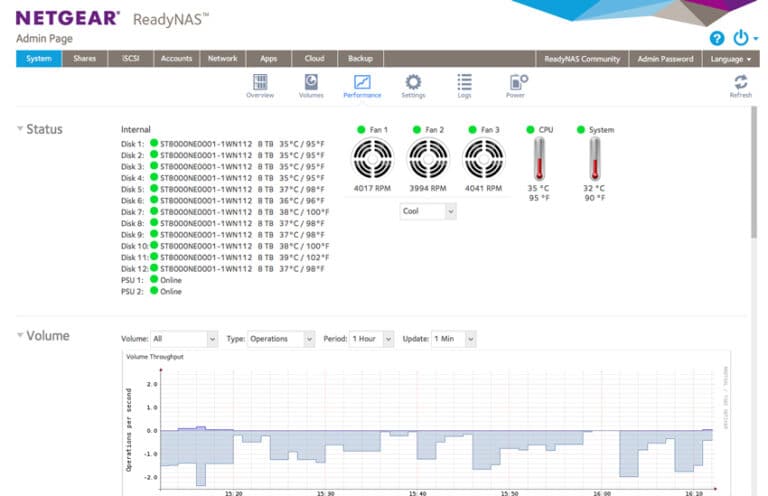The height and width of the screenshot is (496, 768).
Task: Open the Power icon in toolbar
Action: pos(516,86)
